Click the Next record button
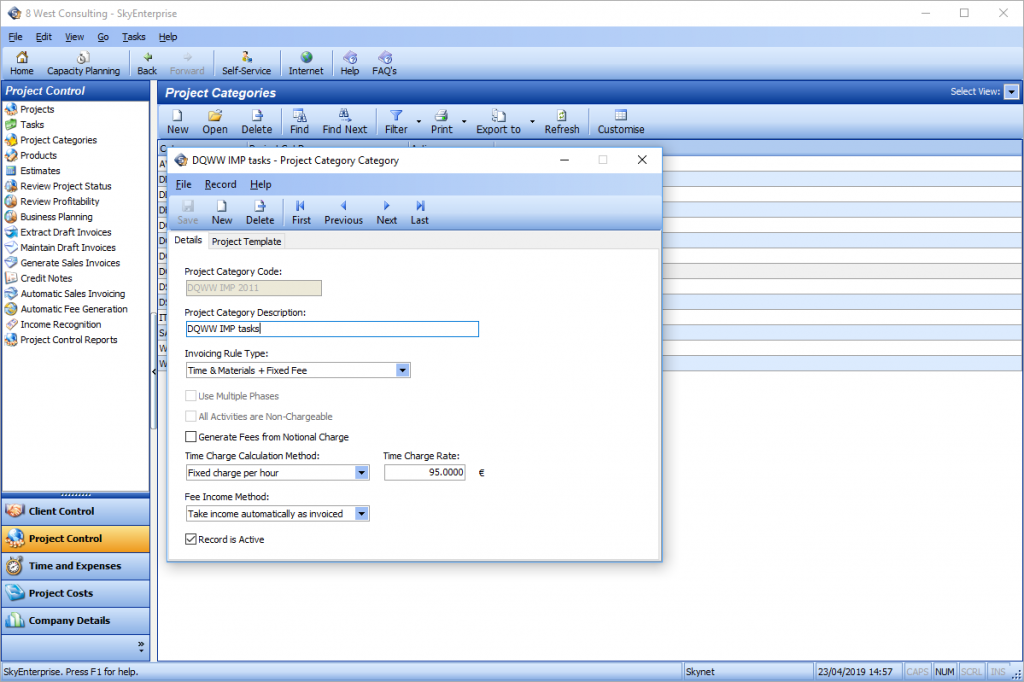Screen dimensions: 1024x682 (386, 211)
